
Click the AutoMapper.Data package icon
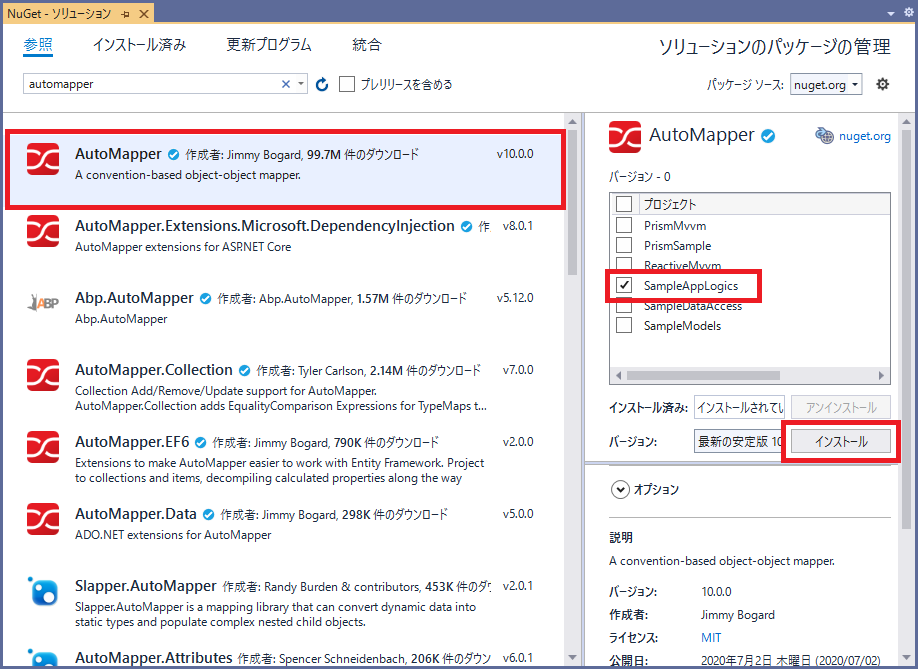(43, 519)
